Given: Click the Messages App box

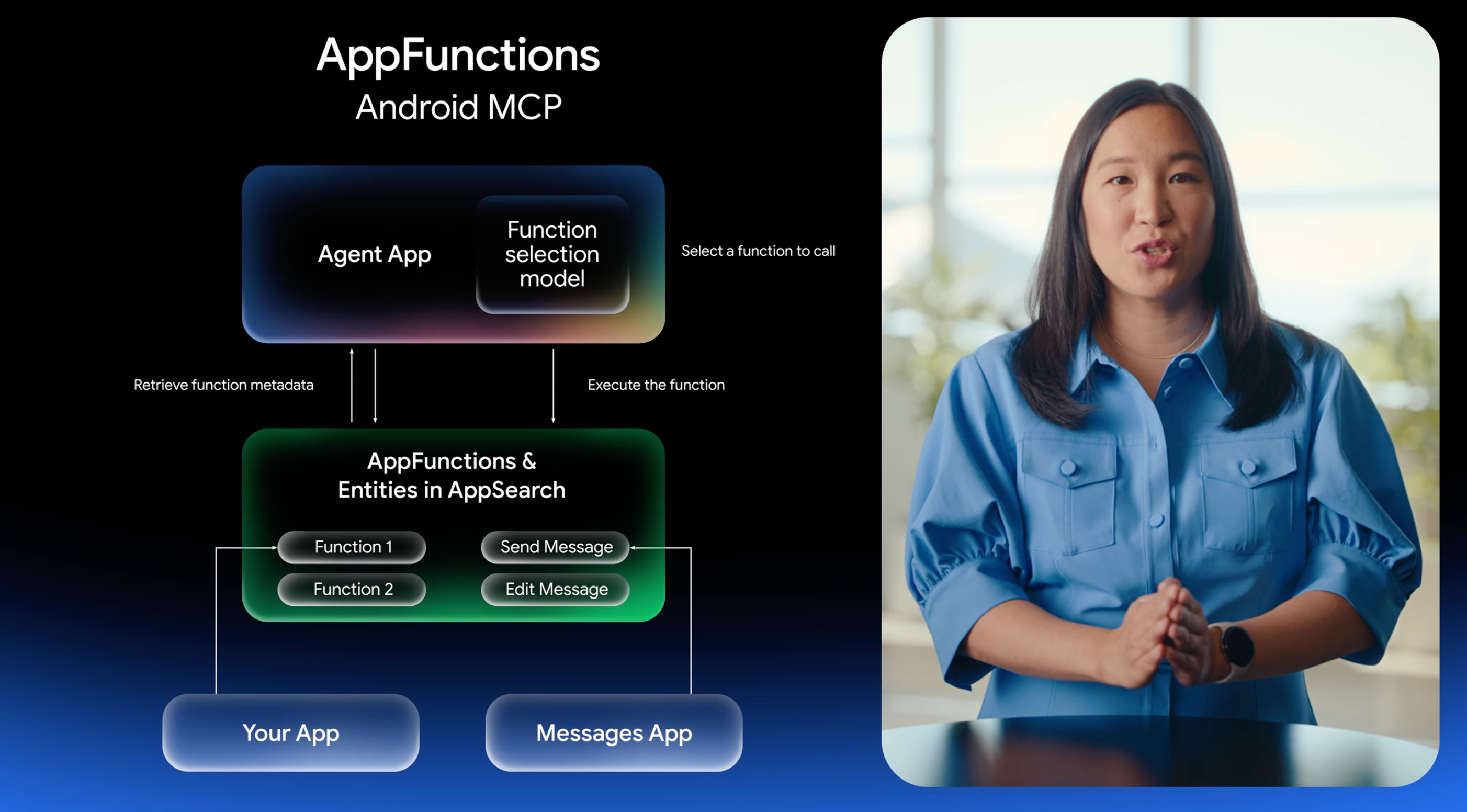Looking at the screenshot, I should pyautogui.click(x=614, y=733).
